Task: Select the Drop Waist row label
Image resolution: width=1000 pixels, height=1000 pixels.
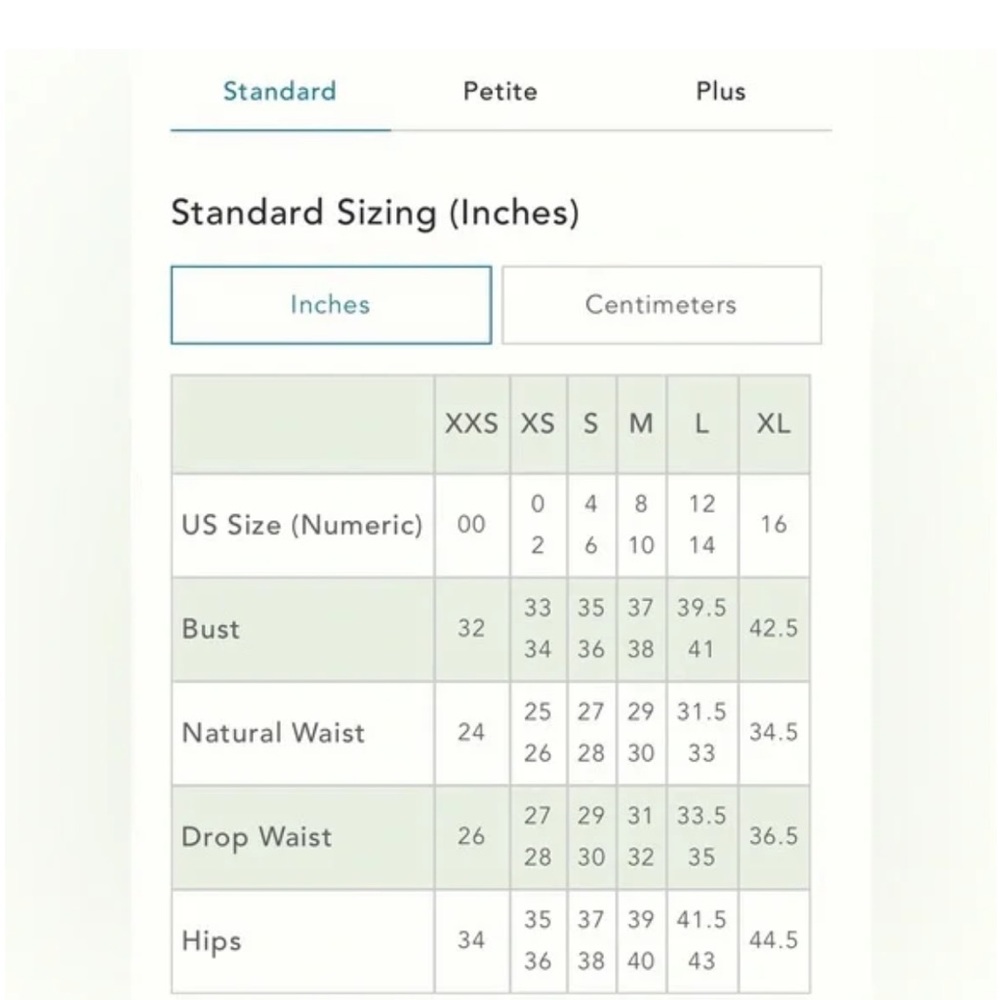Action: pos(256,837)
